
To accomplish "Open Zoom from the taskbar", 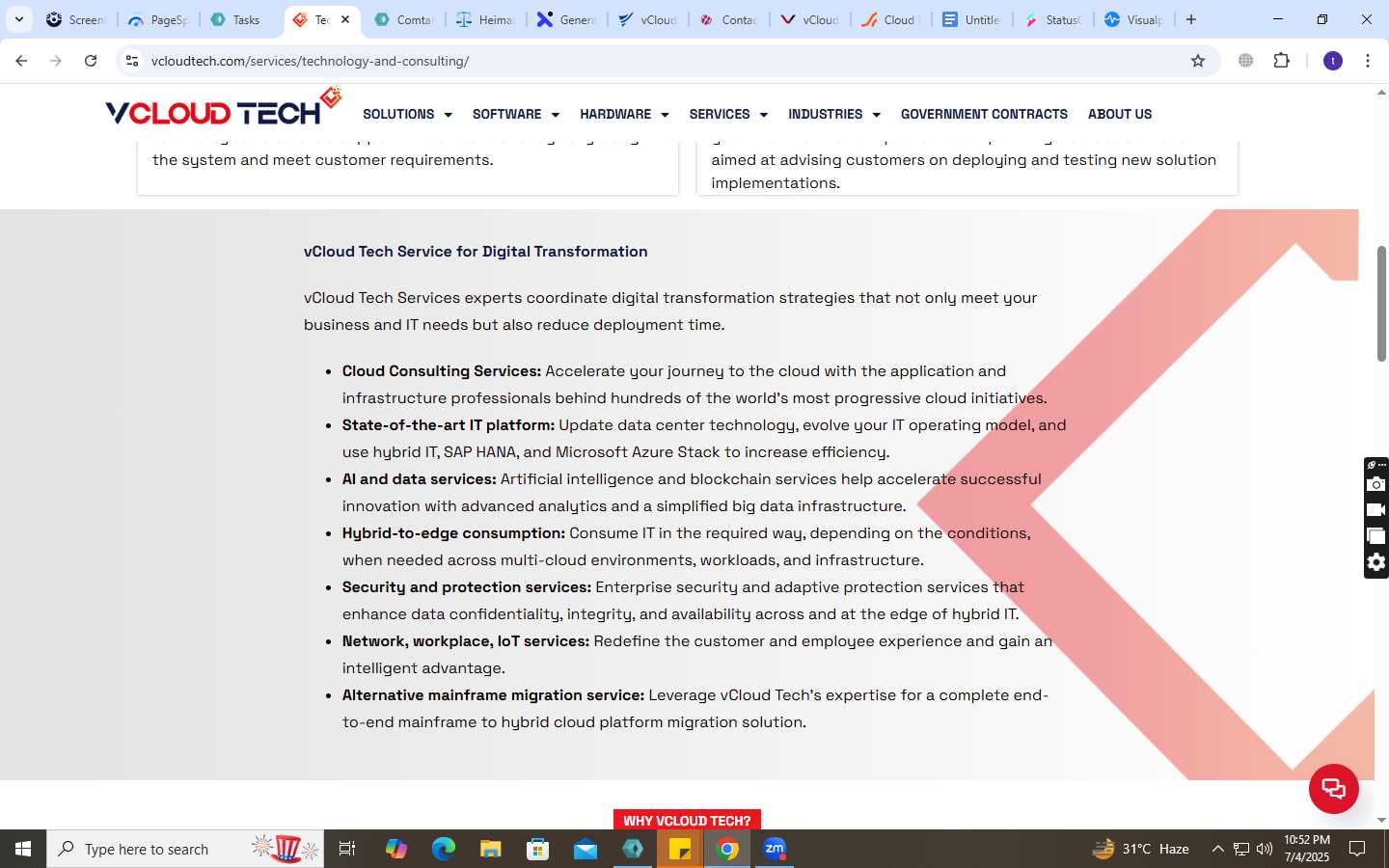I will click(x=775, y=849).
